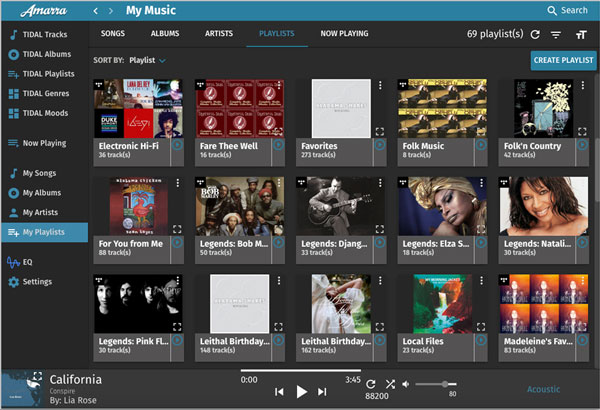Play the Favorites playlist
This screenshot has height=410, width=600.
tap(380, 145)
